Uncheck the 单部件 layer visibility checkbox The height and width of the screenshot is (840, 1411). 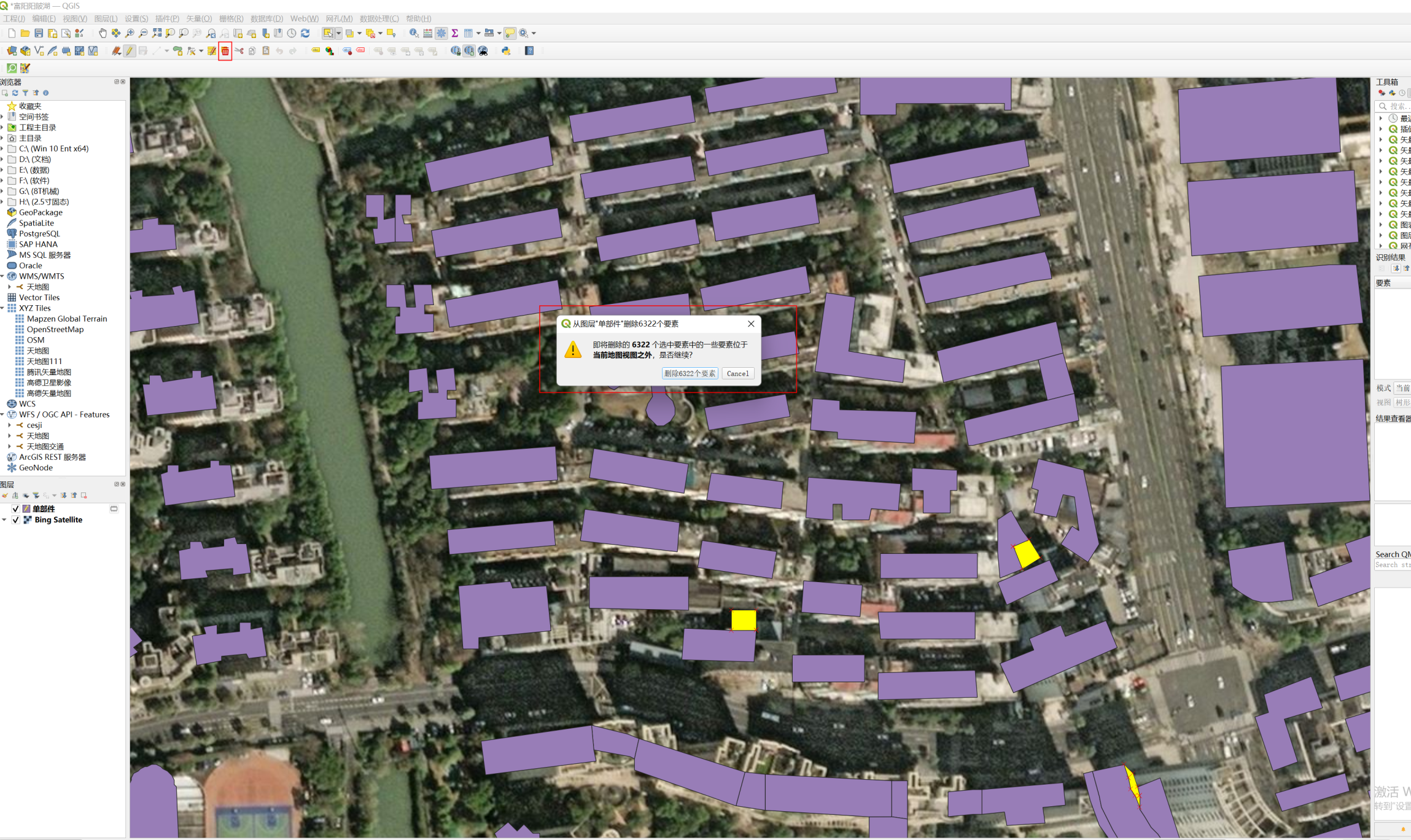tap(16, 509)
